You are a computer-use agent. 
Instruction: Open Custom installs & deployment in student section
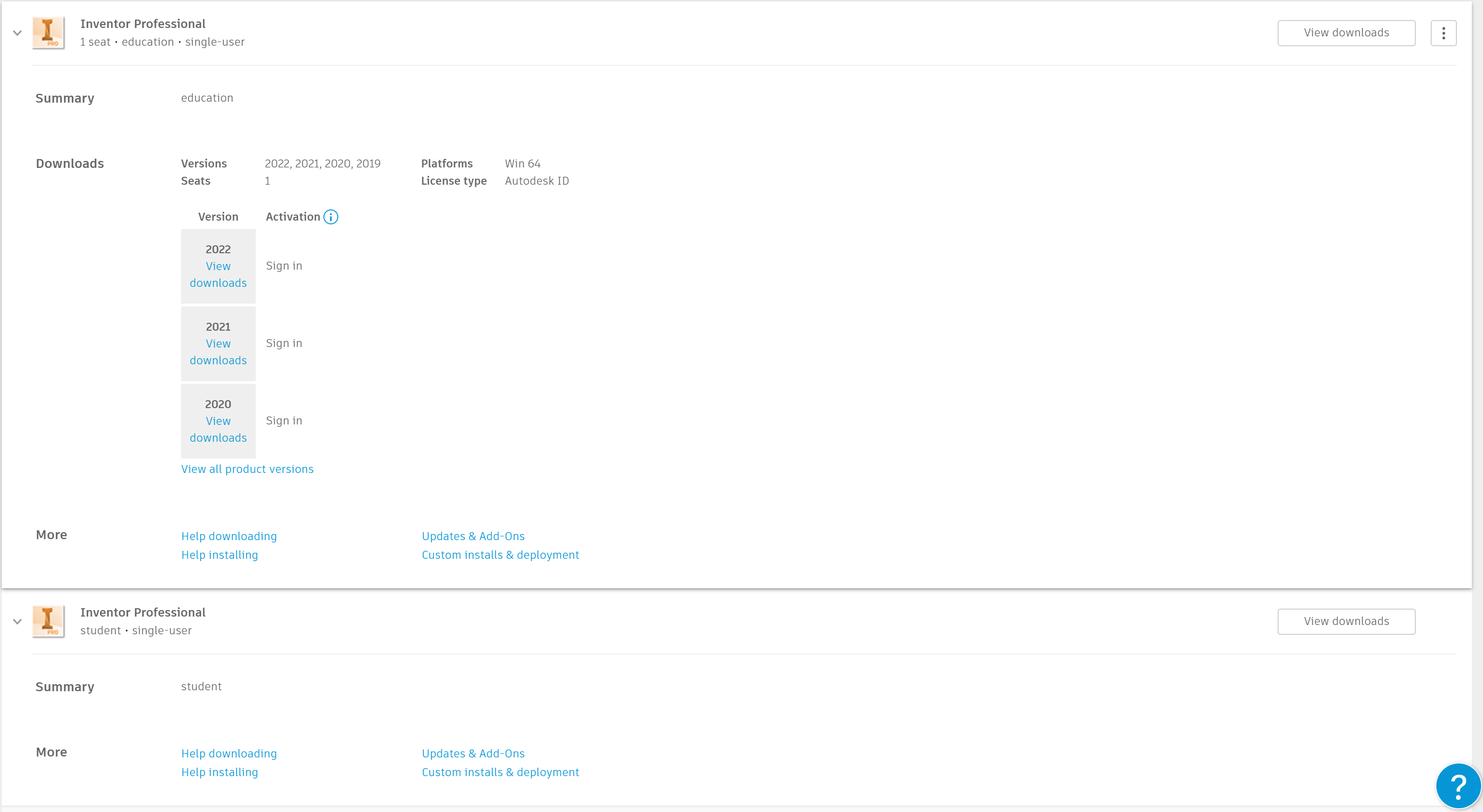[x=500, y=773]
